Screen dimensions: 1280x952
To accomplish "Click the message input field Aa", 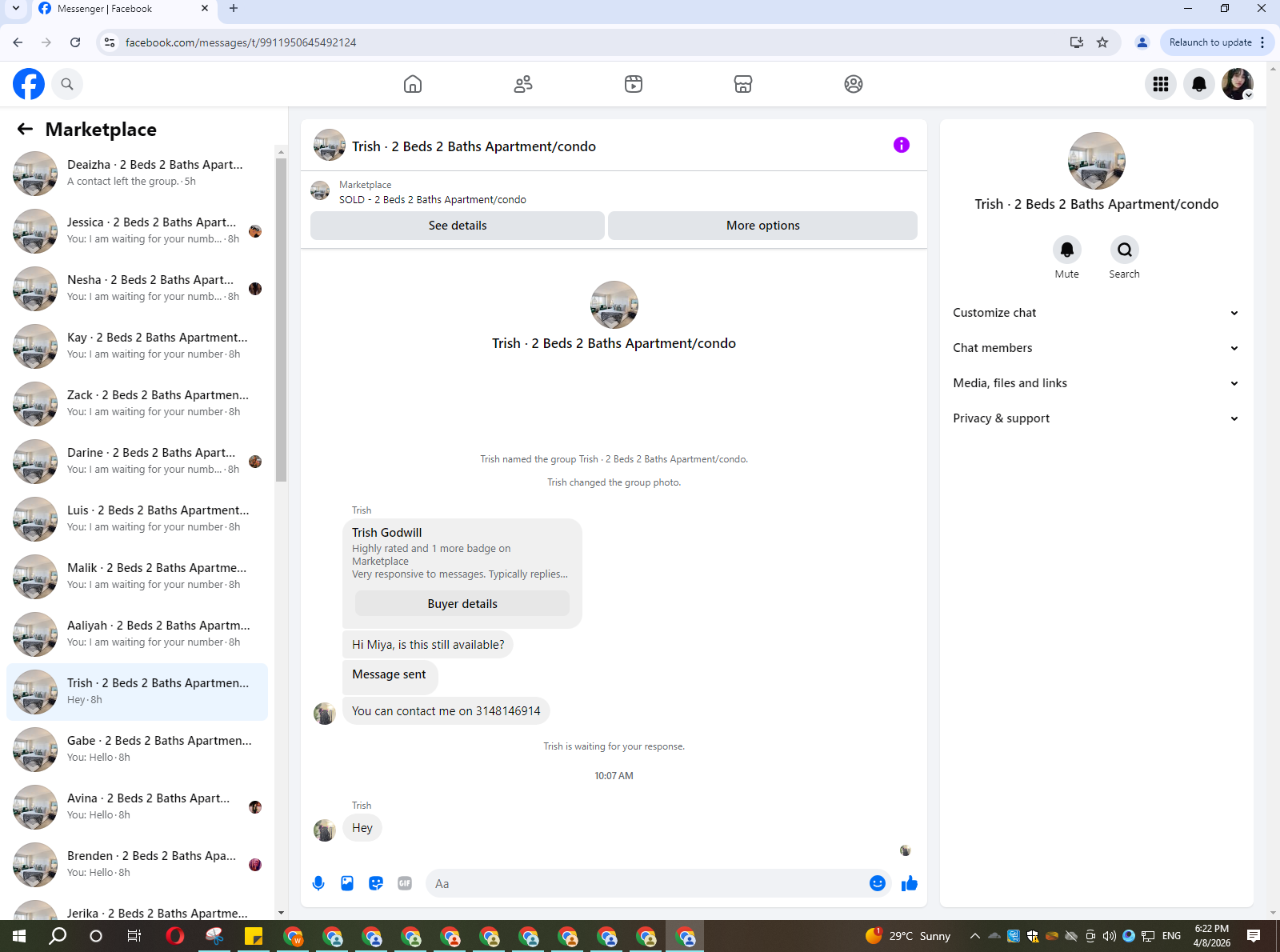I will (x=646, y=883).
